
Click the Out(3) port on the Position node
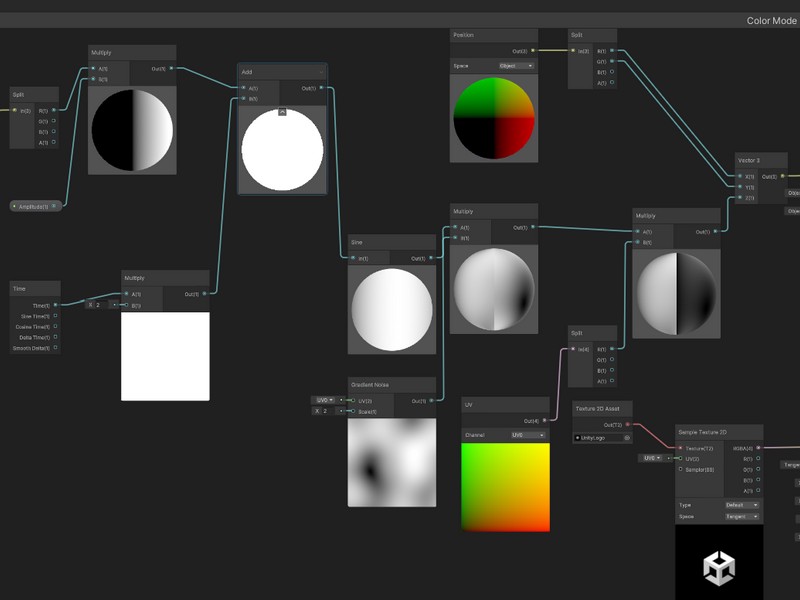[532, 50]
